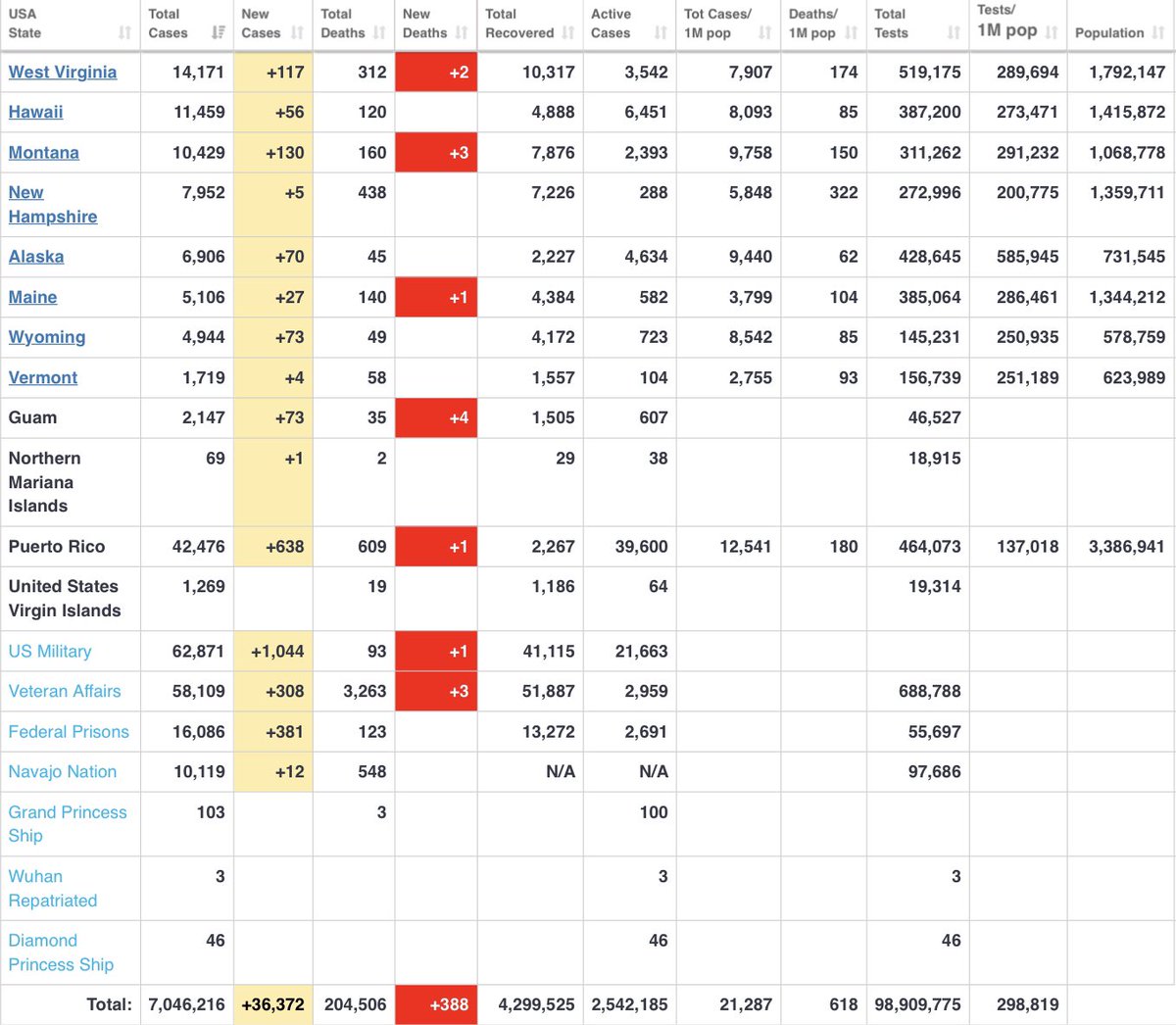Open the Wyoming state link
Image resolution: width=1176 pixels, height=1025 pixels.
pos(47,336)
